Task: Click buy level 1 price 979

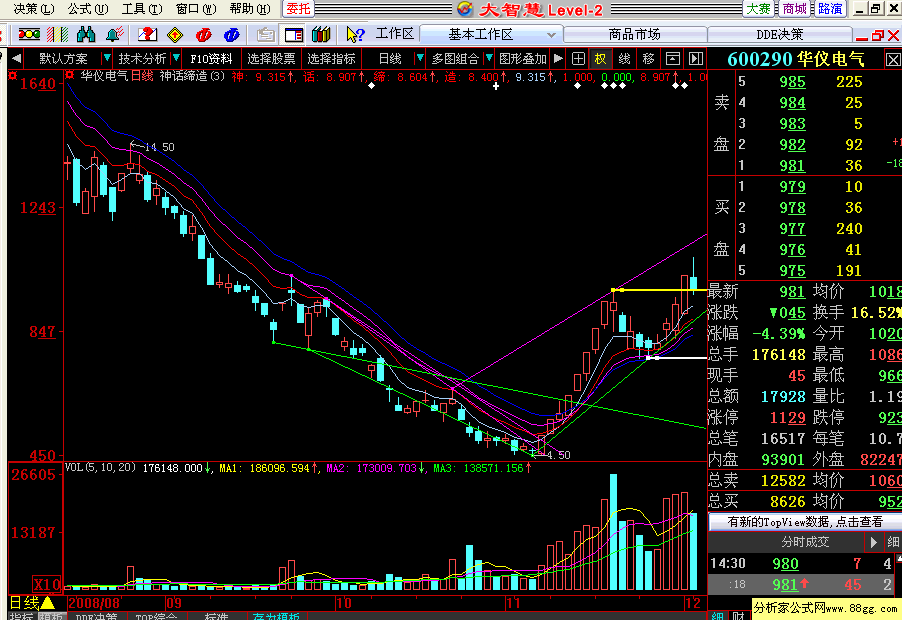Action: [x=792, y=186]
